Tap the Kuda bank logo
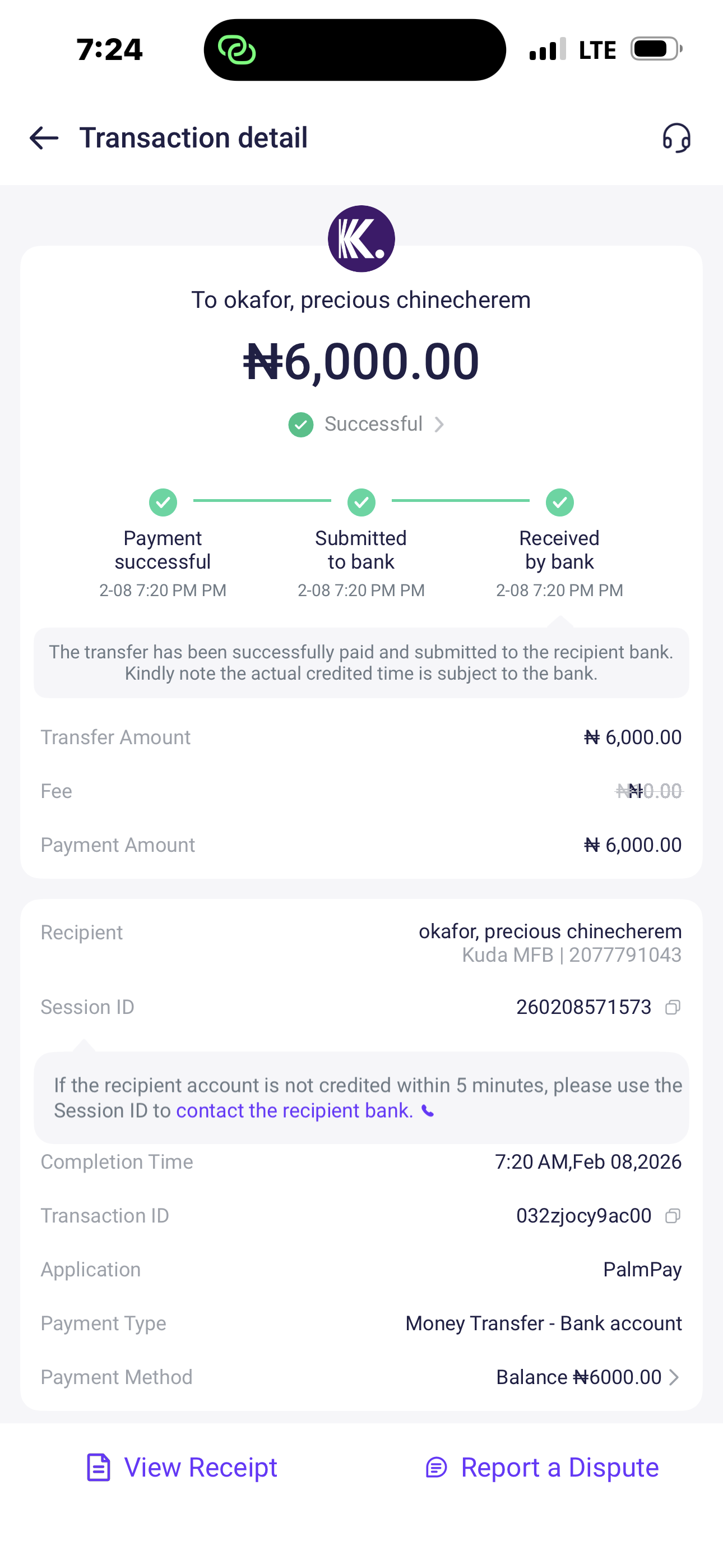 click(361, 238)
